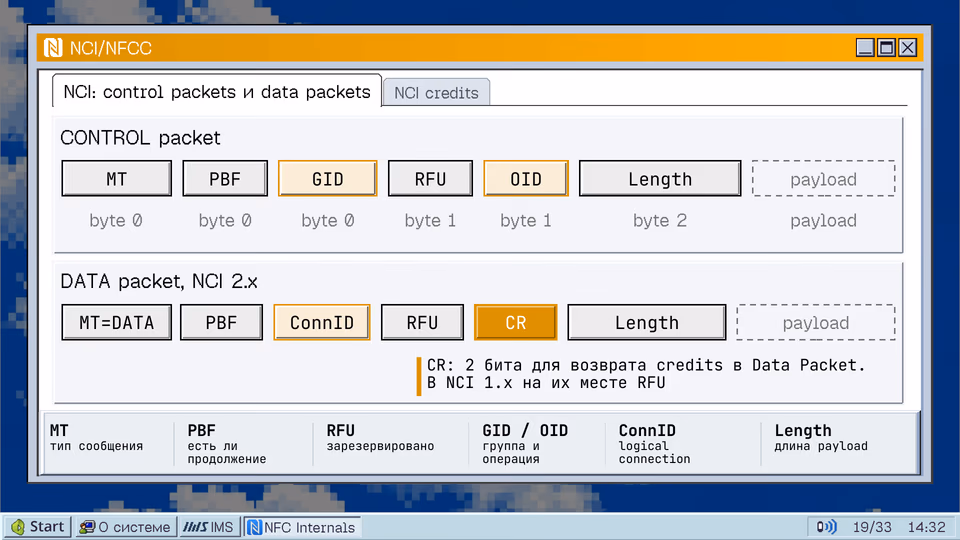Click the RFU field in DATA packet
The height and width of the screenshot is (540, 960).
[x=422, y=322]
